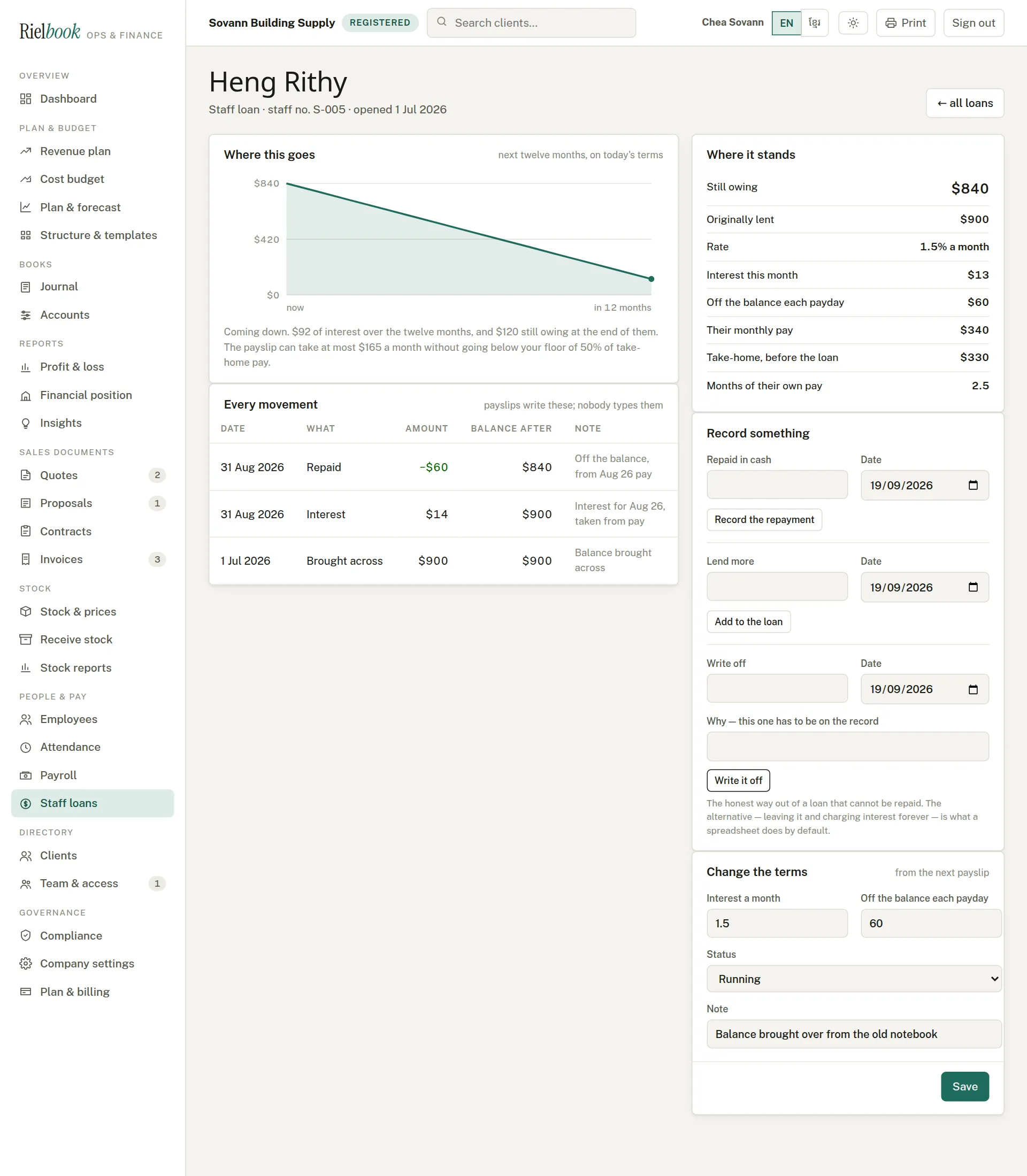Viewport: 1027px width, 1176px height.
Task: Open the Dashboard grid icon
Action: click(x=25, y=98)
